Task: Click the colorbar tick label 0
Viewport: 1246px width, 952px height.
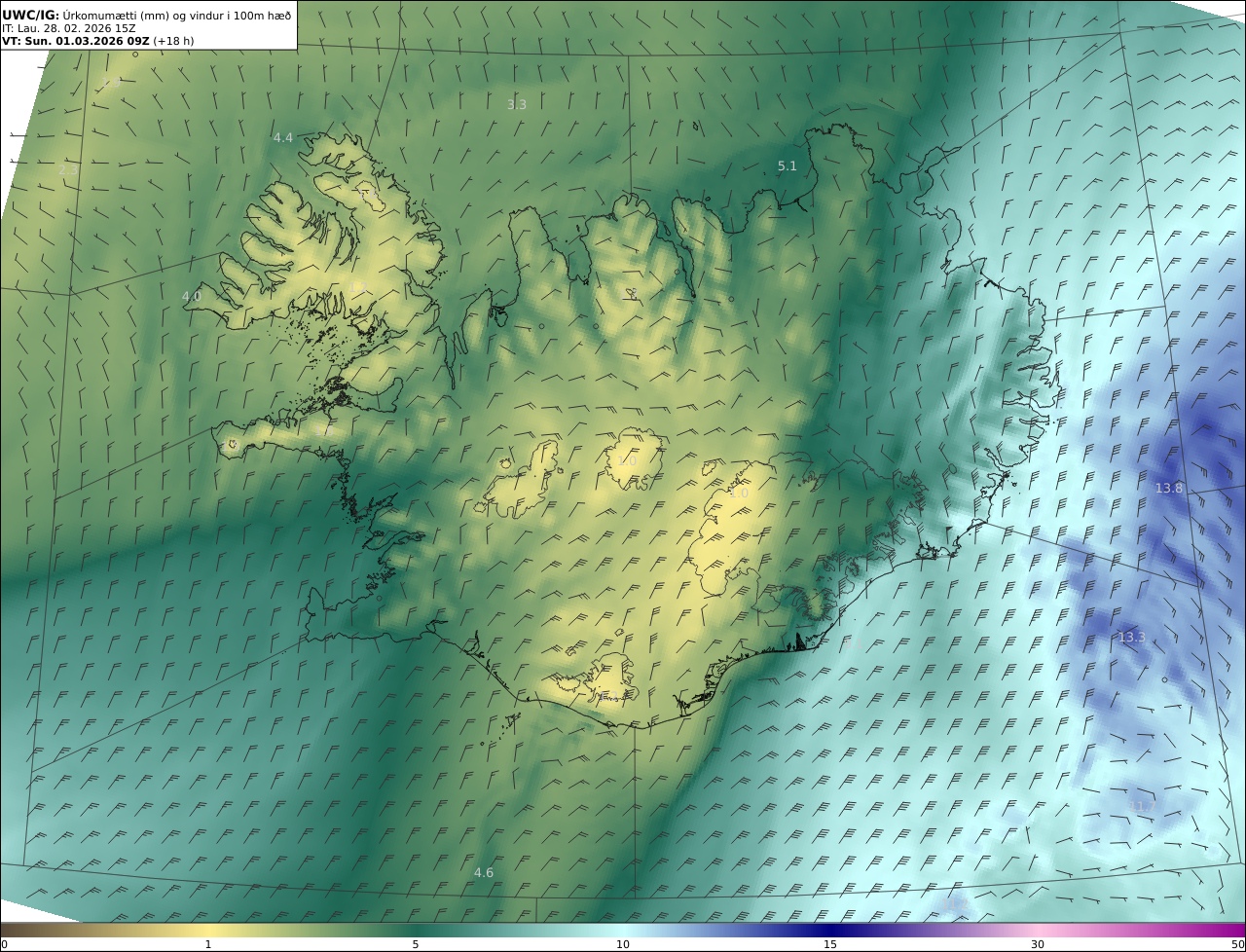Action: [4, 944]
